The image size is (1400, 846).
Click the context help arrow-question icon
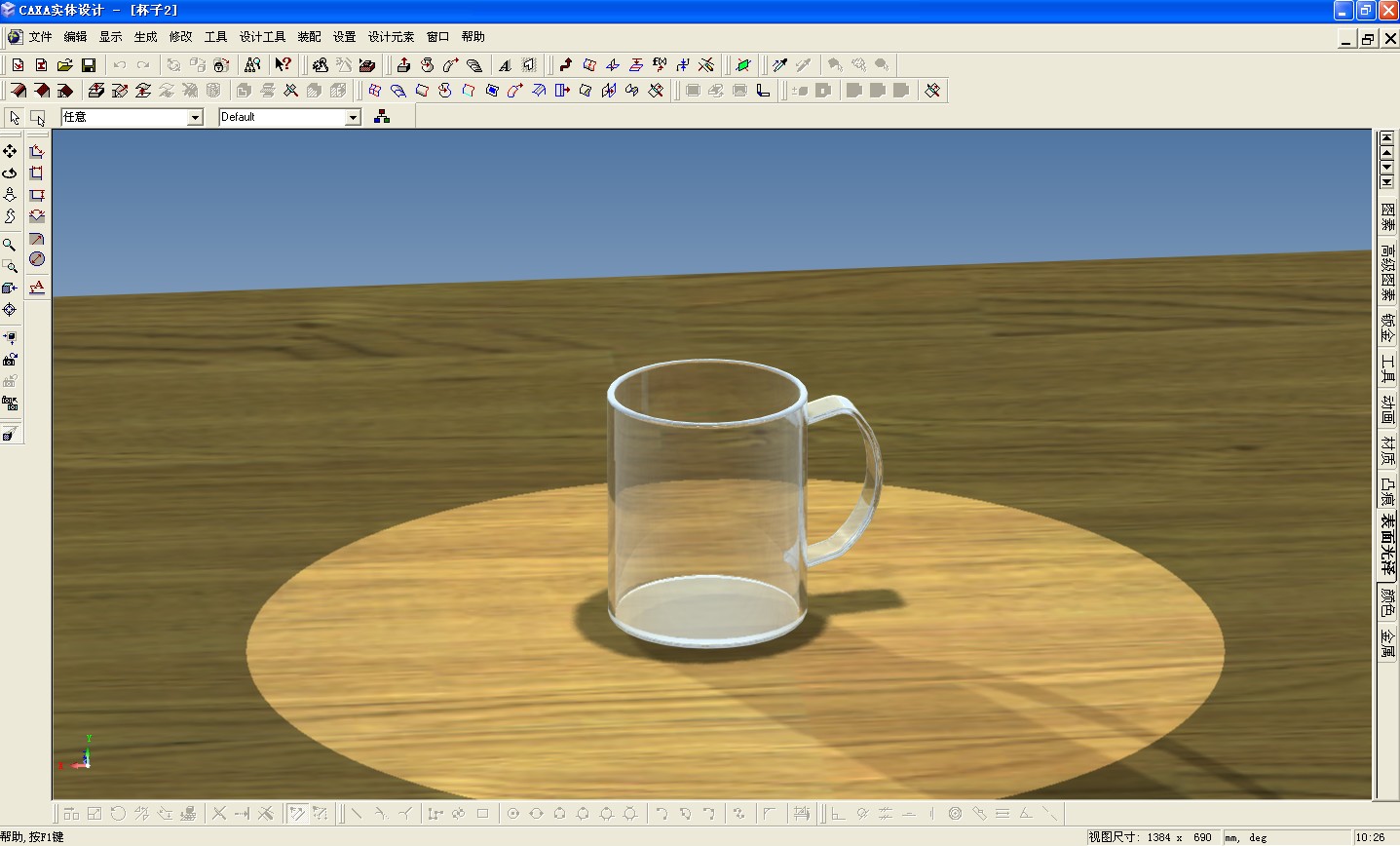click(283, 65)
